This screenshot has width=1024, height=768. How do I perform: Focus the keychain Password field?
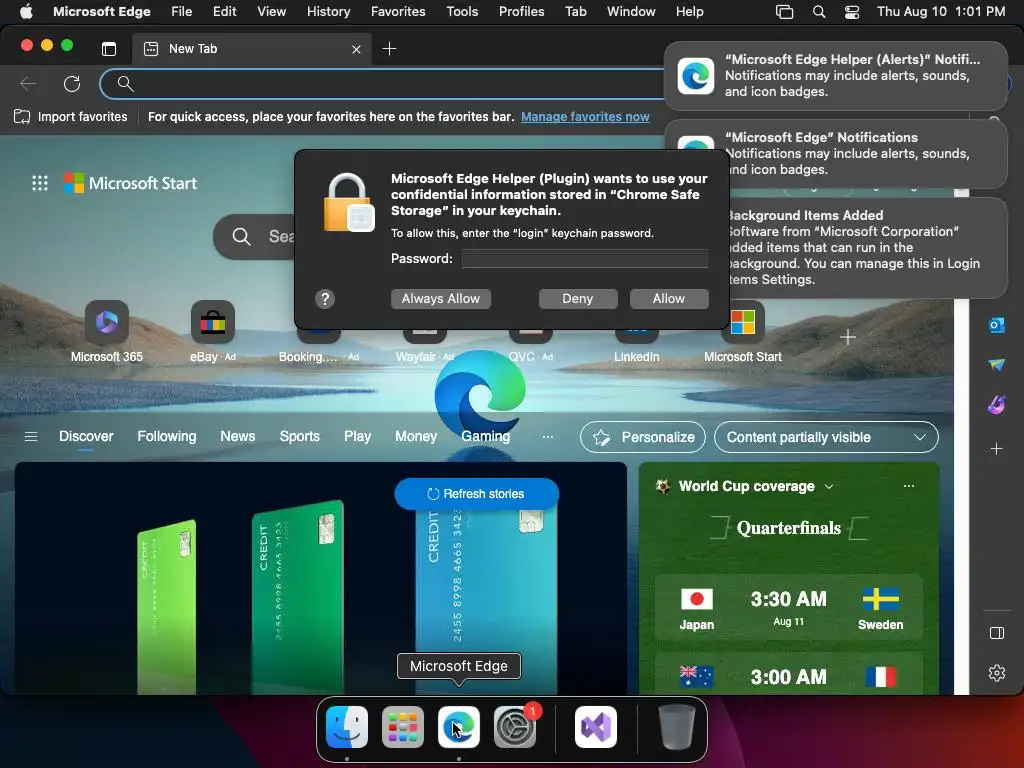(x=584, y=259)
